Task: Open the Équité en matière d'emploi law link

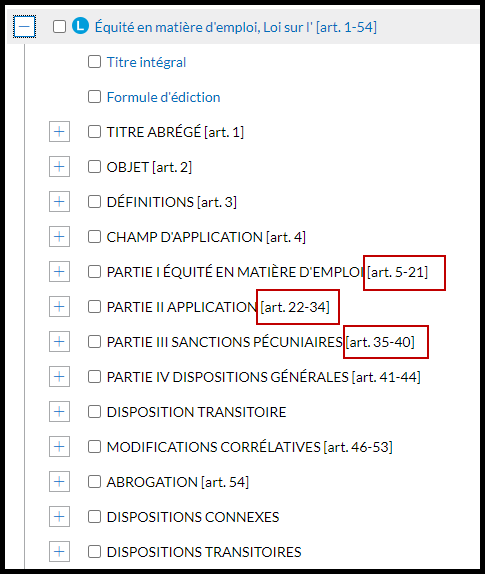Action: [x=236, y=27]
